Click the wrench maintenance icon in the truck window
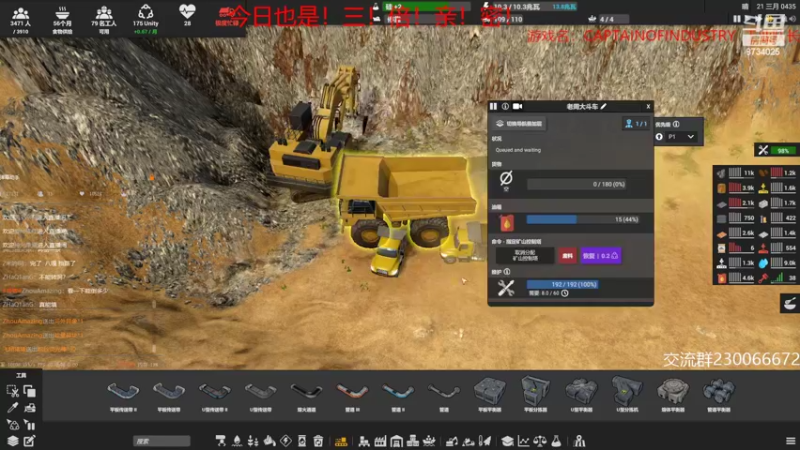800x450 pixels. (x=506, y=288)
